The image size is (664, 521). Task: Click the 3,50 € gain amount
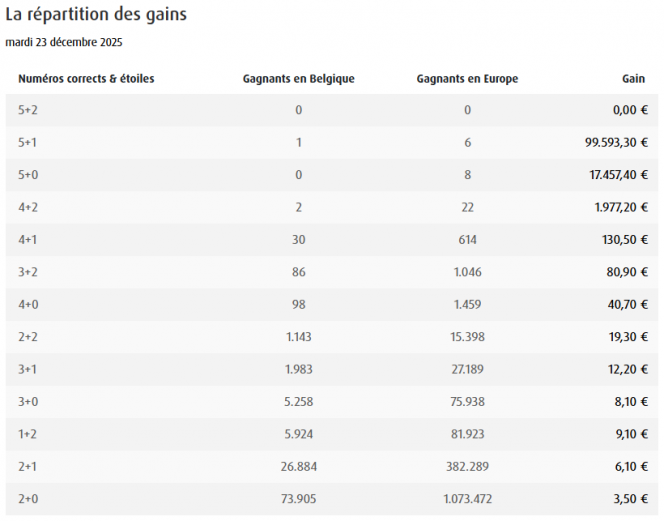tap(631, 498)
